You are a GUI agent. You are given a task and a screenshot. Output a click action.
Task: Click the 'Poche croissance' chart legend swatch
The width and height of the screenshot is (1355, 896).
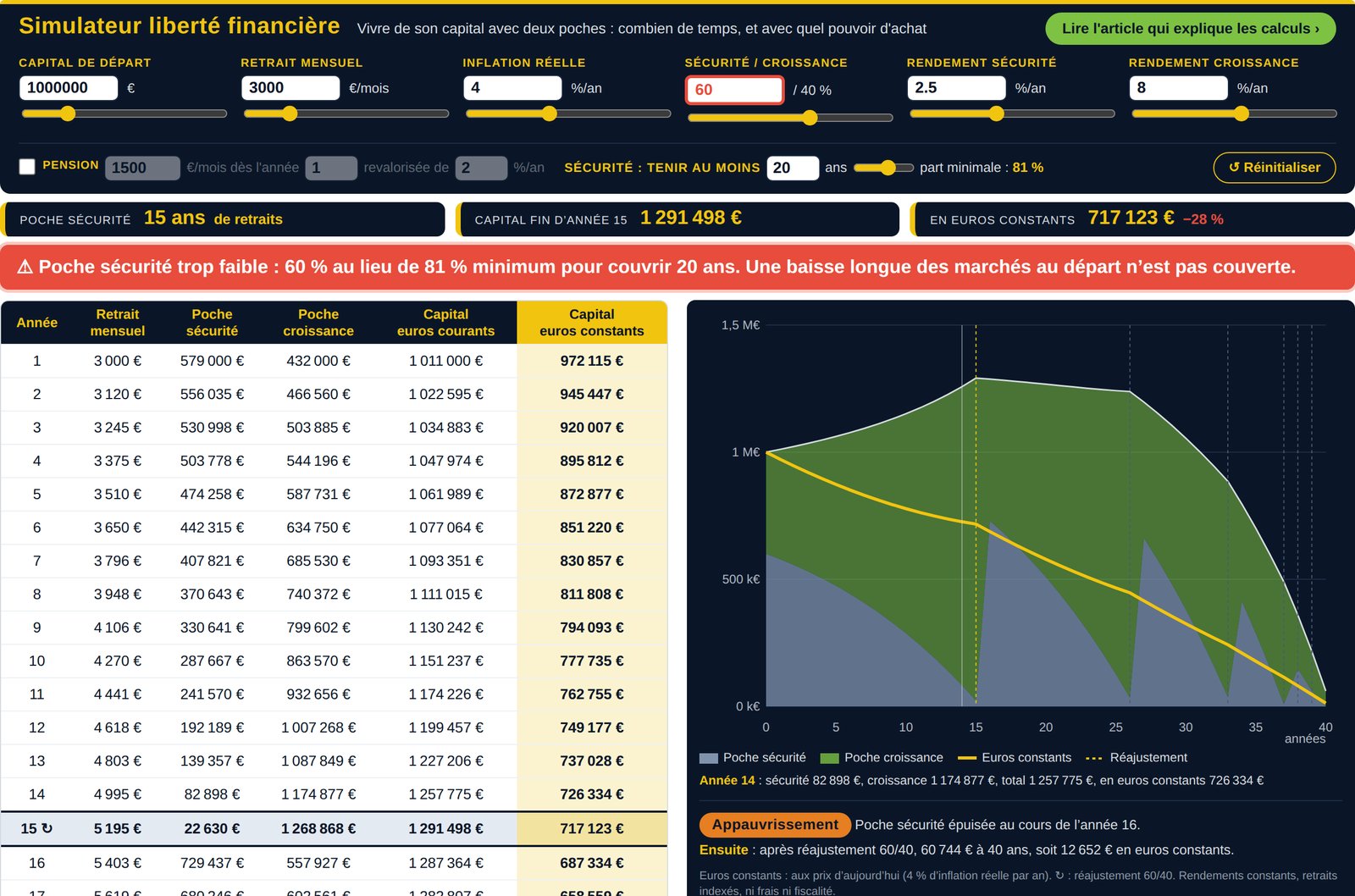coord(830,758)
